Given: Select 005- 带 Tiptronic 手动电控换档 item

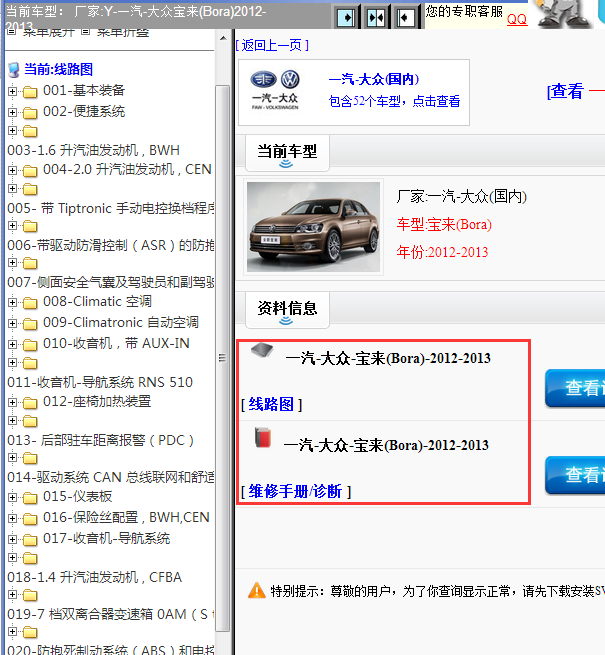Looking at the screenshot, I should point(111,208).
